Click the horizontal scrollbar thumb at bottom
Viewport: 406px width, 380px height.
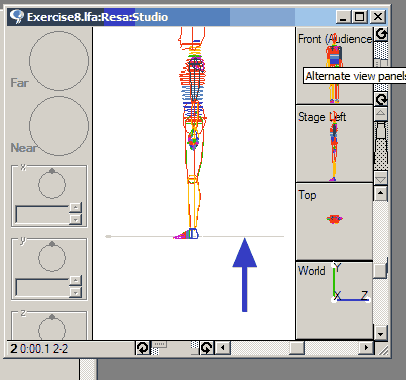297,348
